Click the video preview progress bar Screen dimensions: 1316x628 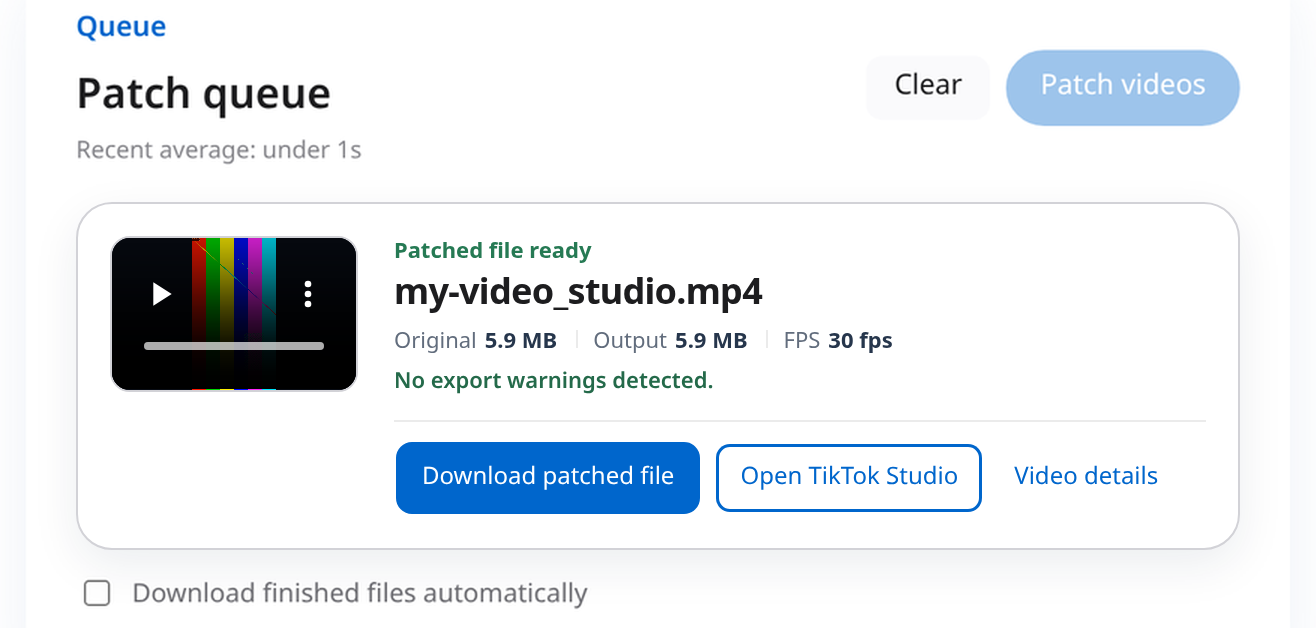(234, 346)
